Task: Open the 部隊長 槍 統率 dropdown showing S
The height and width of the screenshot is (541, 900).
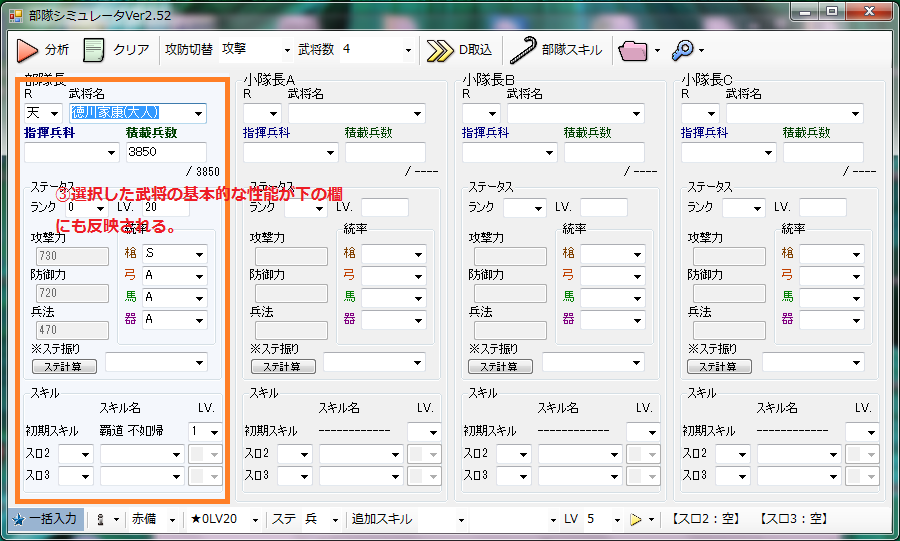Action: click(199, 254)
